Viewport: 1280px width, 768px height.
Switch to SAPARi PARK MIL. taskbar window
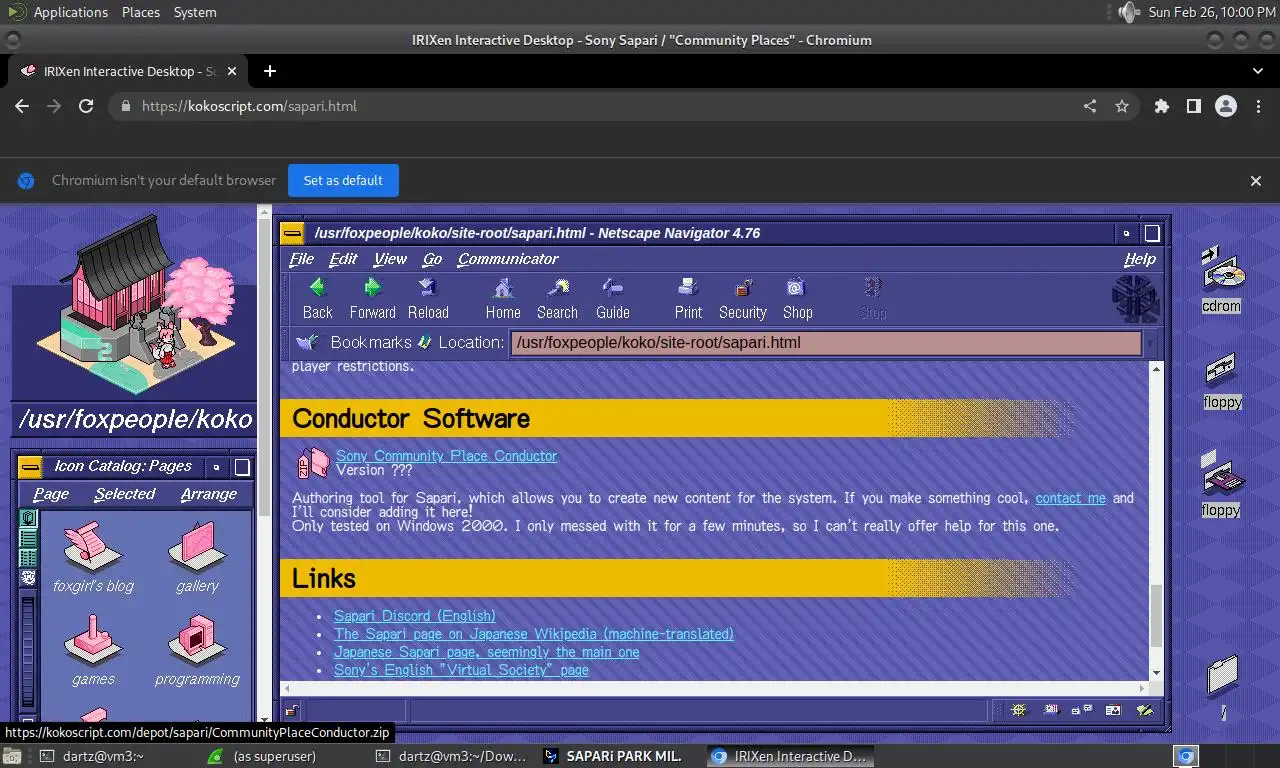pos(612,756)
